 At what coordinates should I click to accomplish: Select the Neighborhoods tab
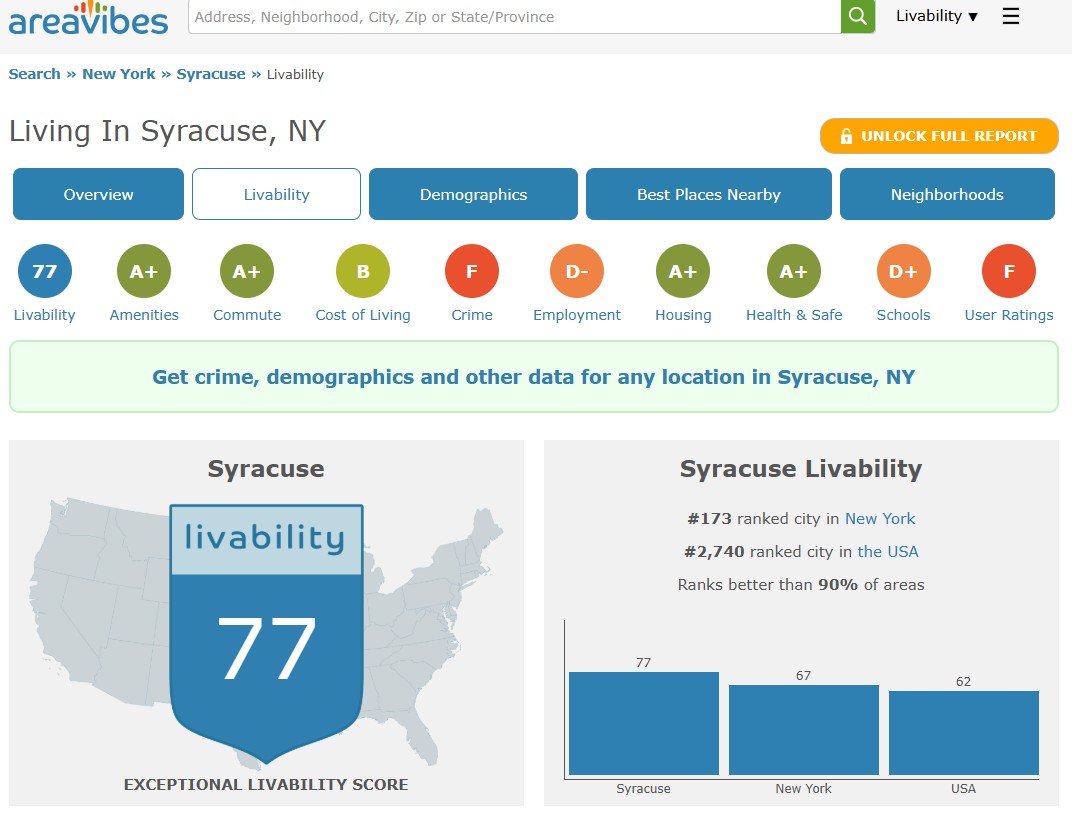947,194
